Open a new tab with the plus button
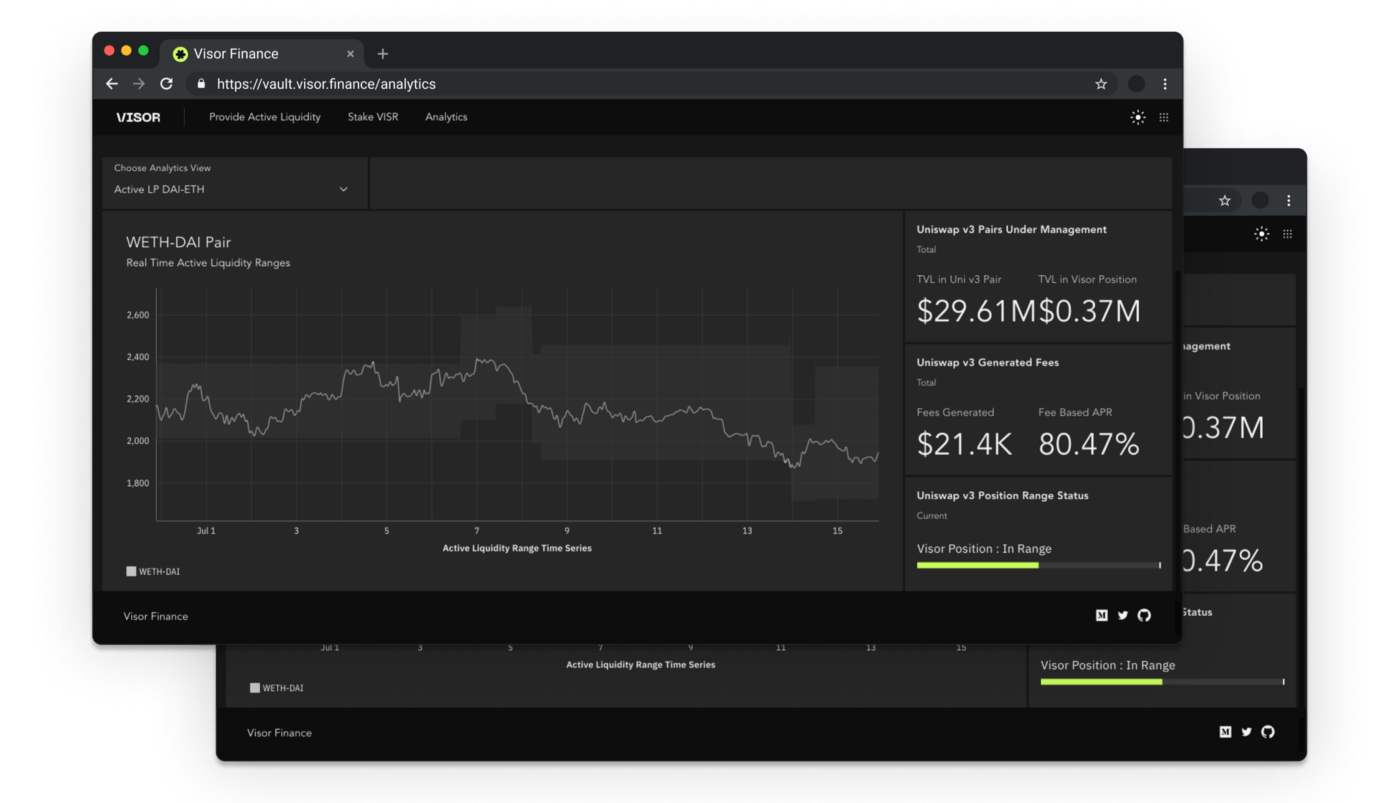 382,54
